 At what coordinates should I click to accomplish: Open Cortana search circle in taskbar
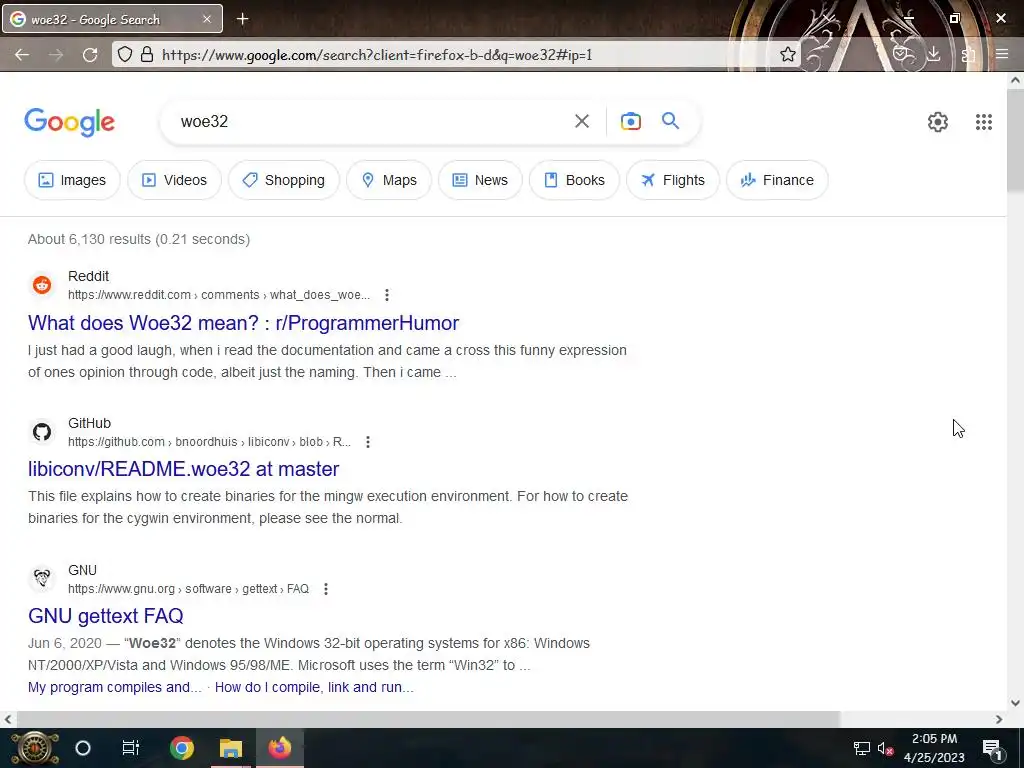83,748
